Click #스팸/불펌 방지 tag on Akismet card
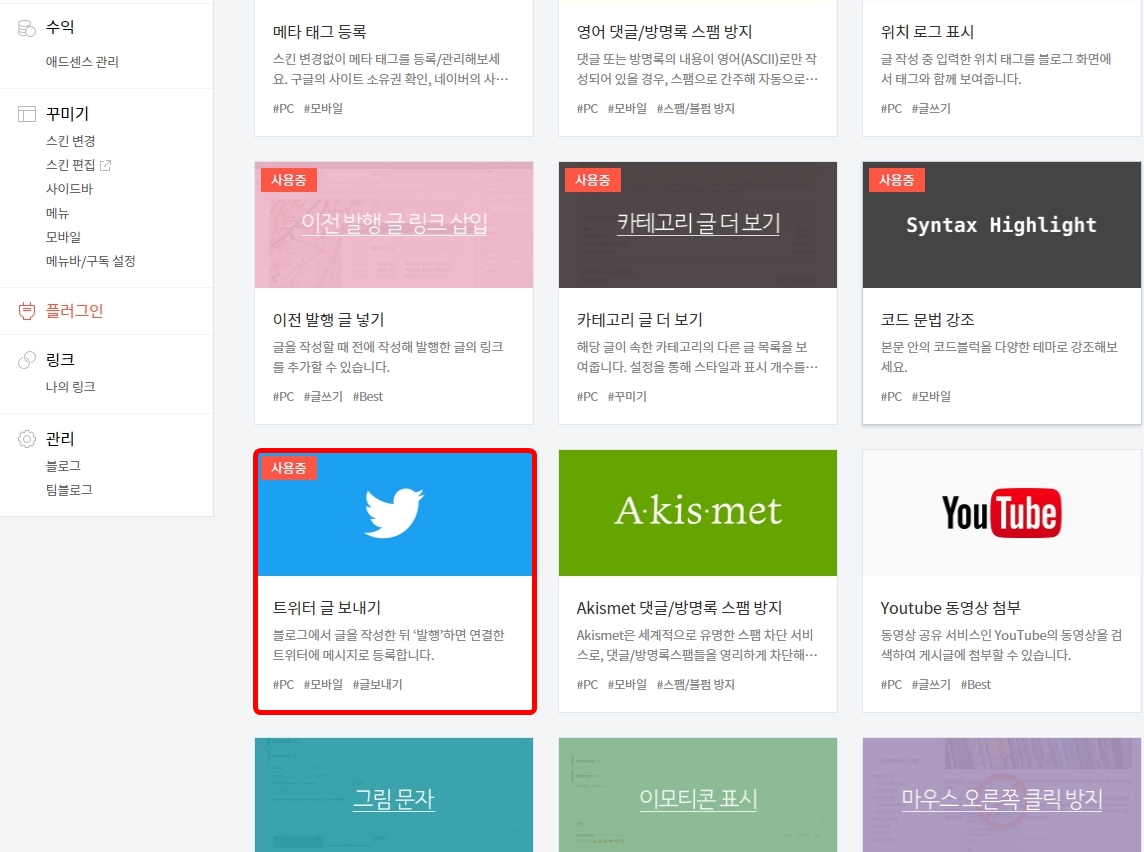This screenshot has height=852, width=1144. coord(695,685)
